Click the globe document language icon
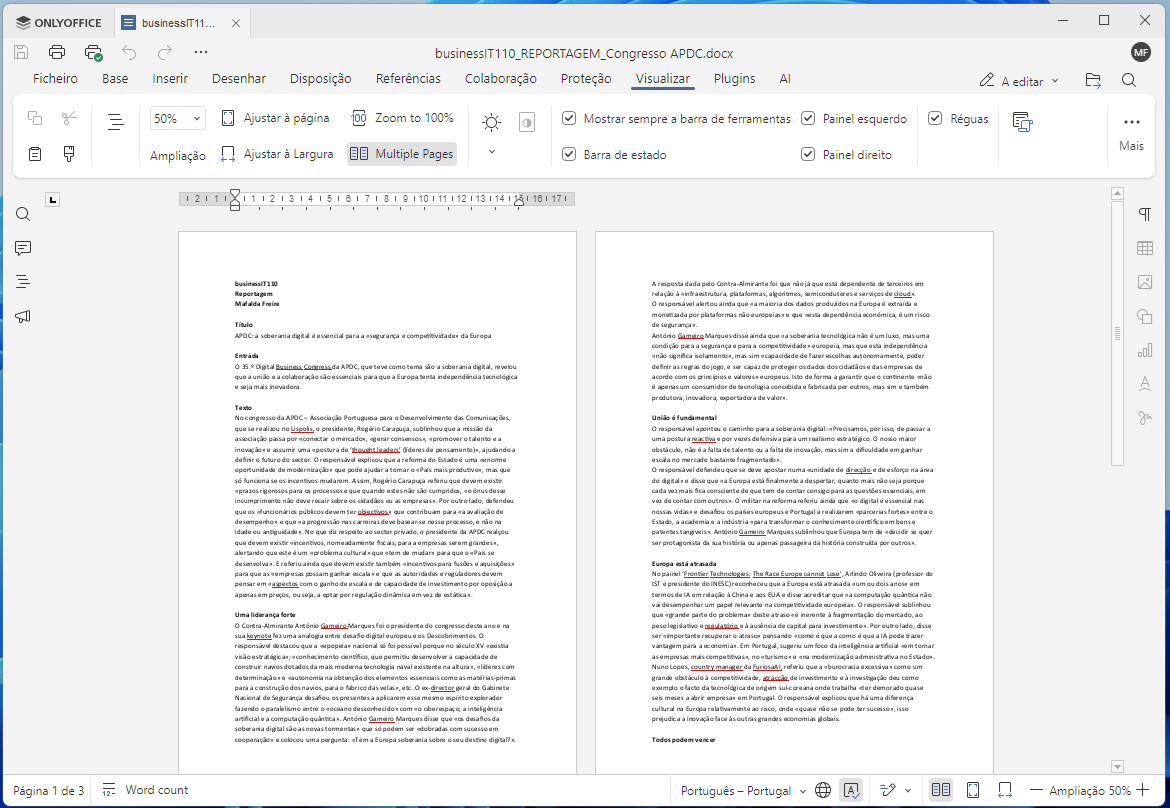This screenshot has height=808, width=1170. coord(823,790)
